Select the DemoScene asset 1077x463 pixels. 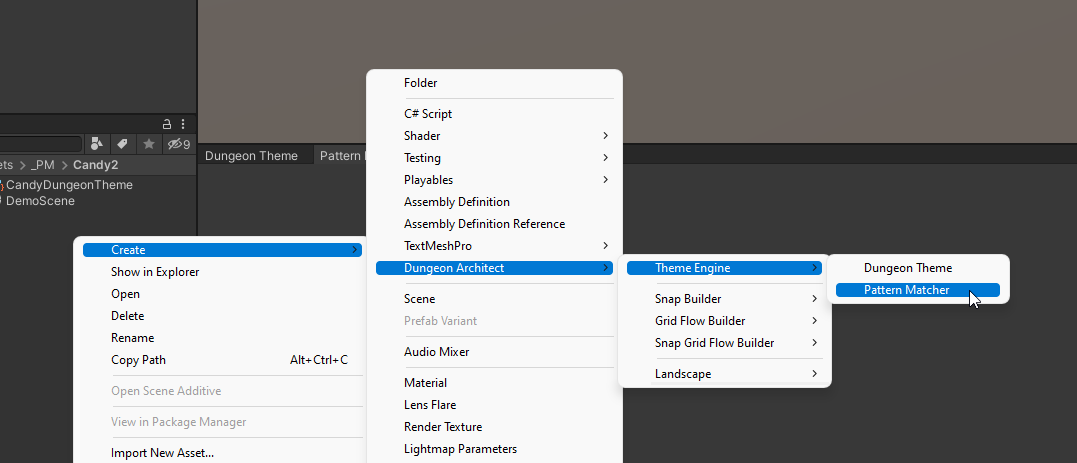38,201
